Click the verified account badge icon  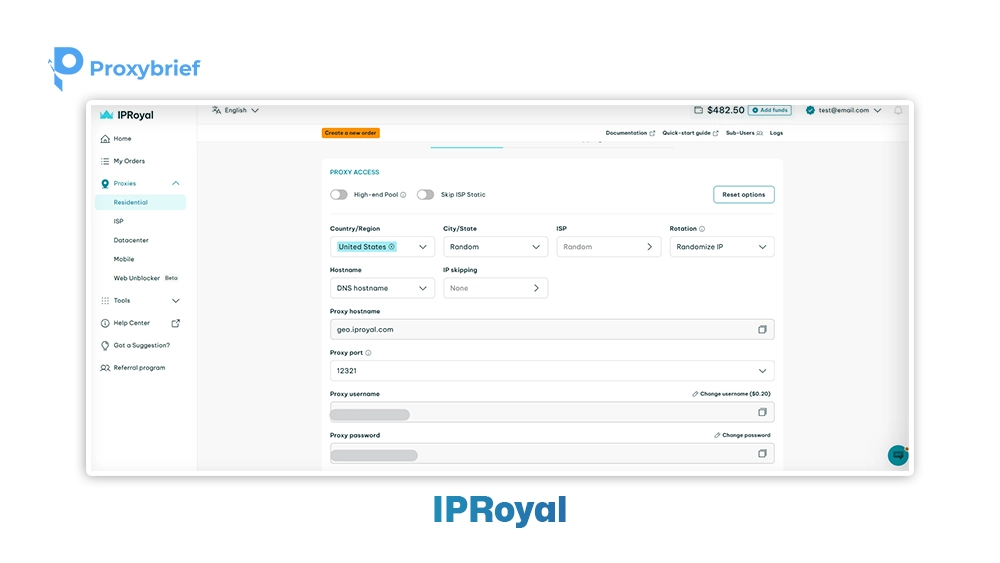(x=810, y=110)
